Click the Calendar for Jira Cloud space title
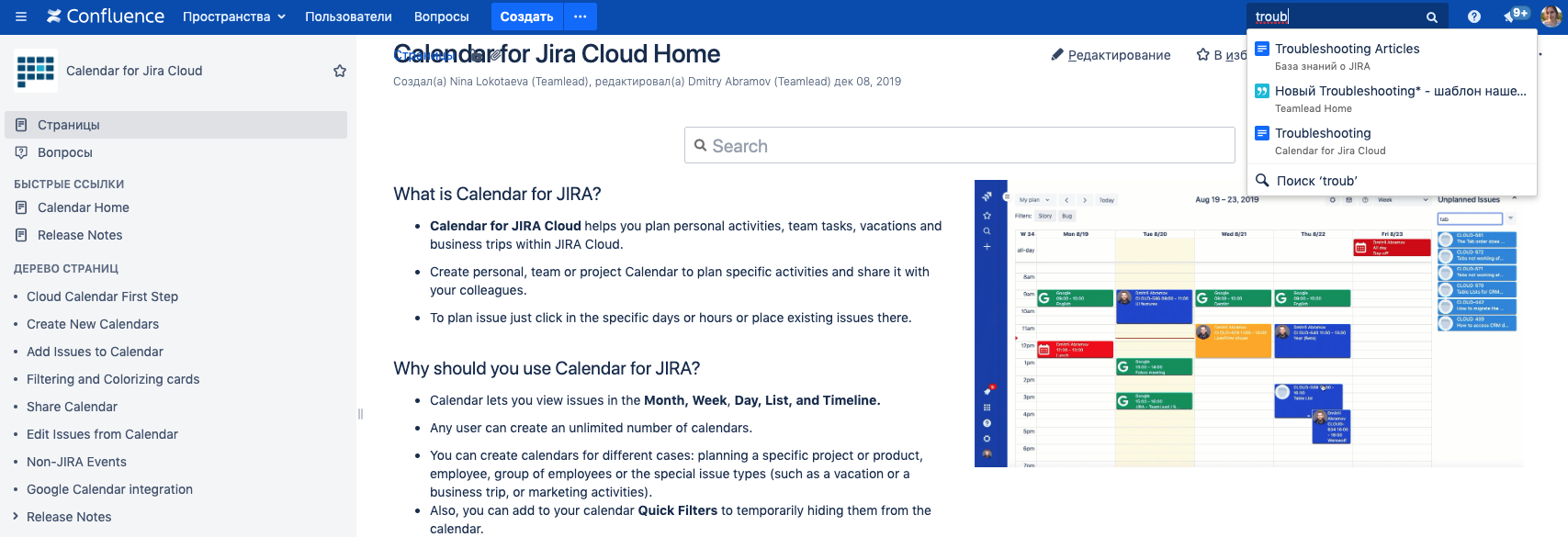1568x537 pixels. (x=134, y=71)
